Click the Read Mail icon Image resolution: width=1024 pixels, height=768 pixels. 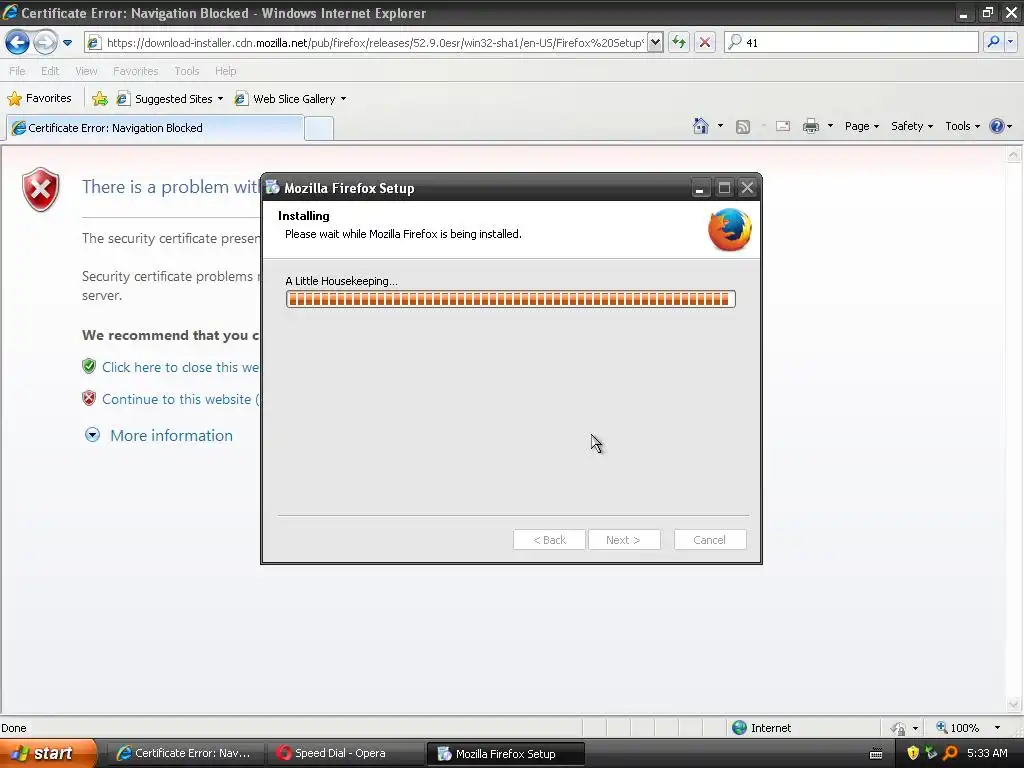(x=783, y=126)
